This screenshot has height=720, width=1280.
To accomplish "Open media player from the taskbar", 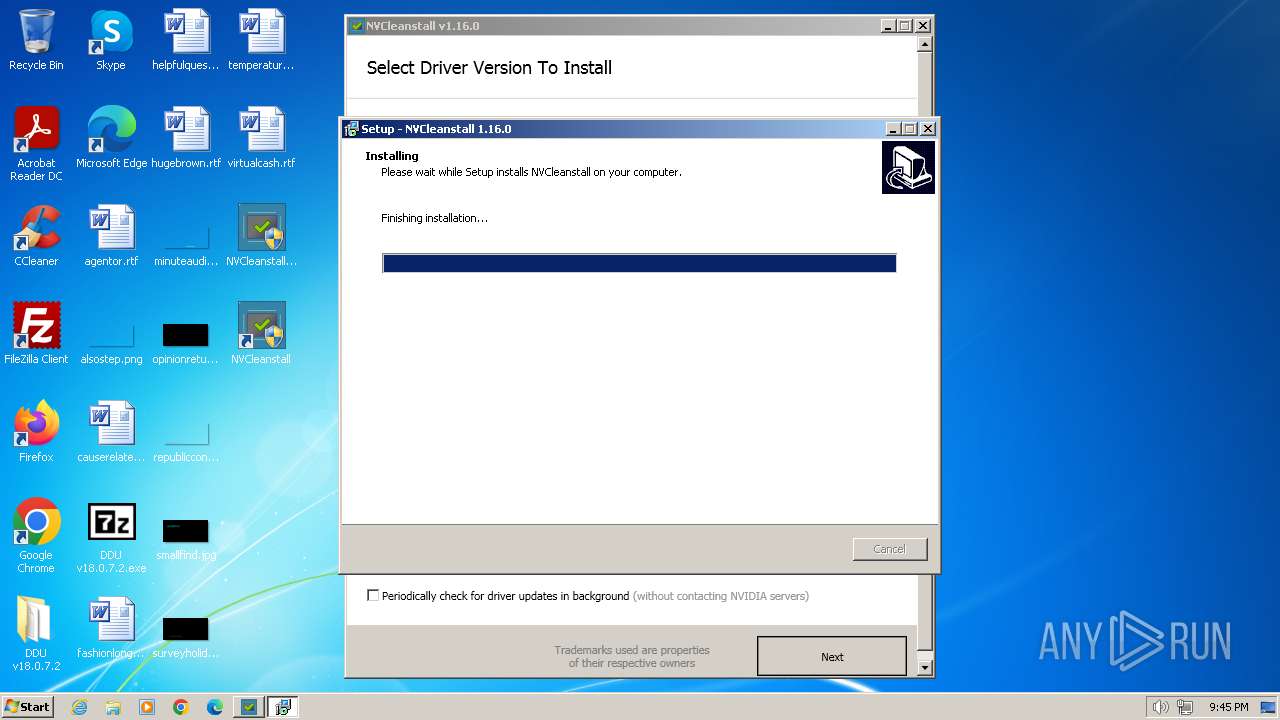I will tap(147, 707).
